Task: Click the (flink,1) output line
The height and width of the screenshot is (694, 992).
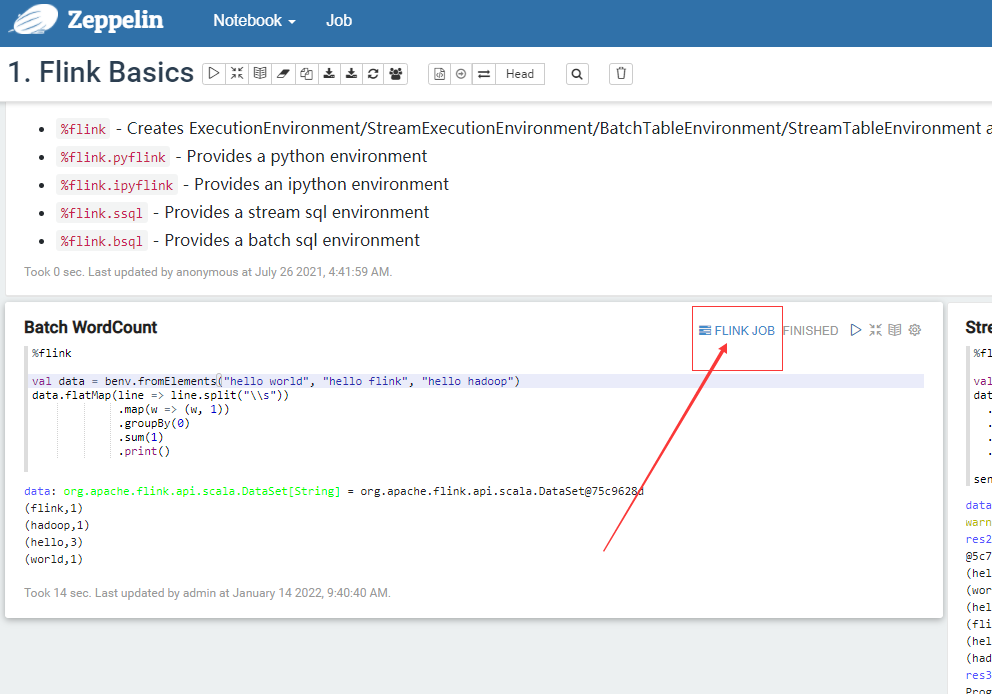Action: click(x=54, y=508)
